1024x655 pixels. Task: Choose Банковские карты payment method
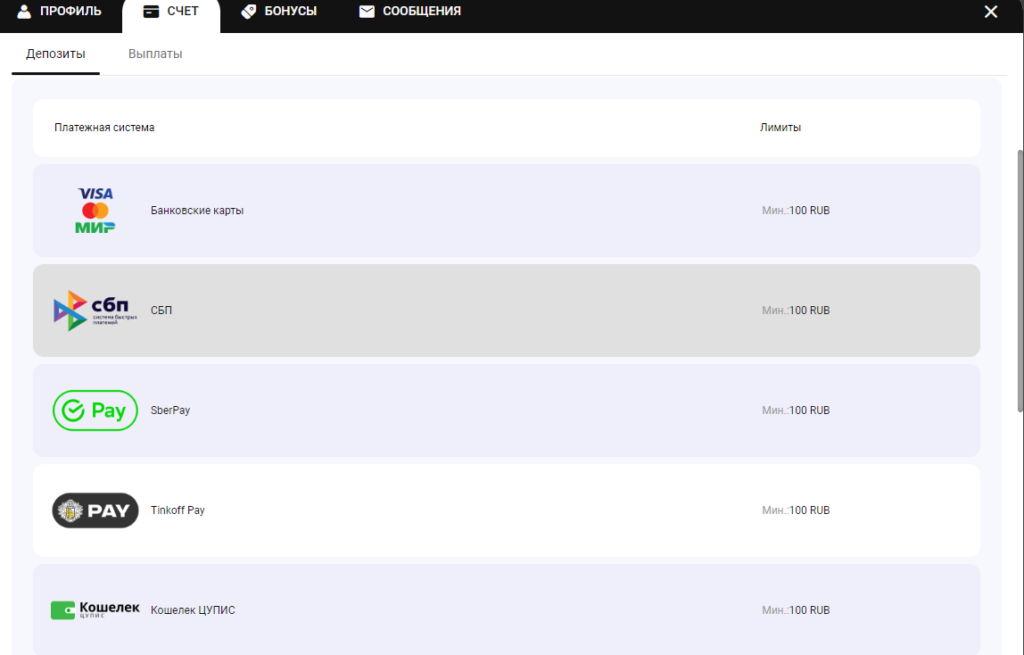[506, 210]
